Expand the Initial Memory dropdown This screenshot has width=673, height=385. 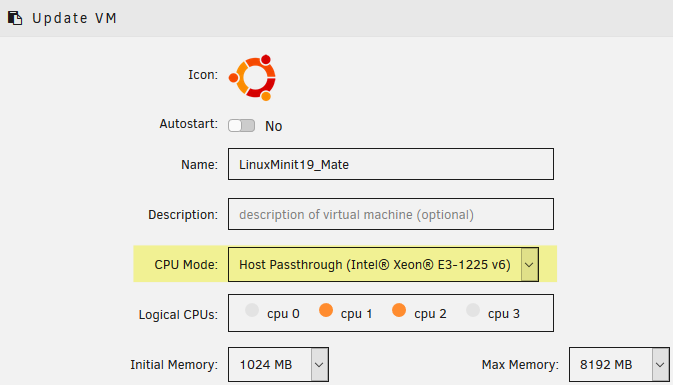click(x=319, y=364)
